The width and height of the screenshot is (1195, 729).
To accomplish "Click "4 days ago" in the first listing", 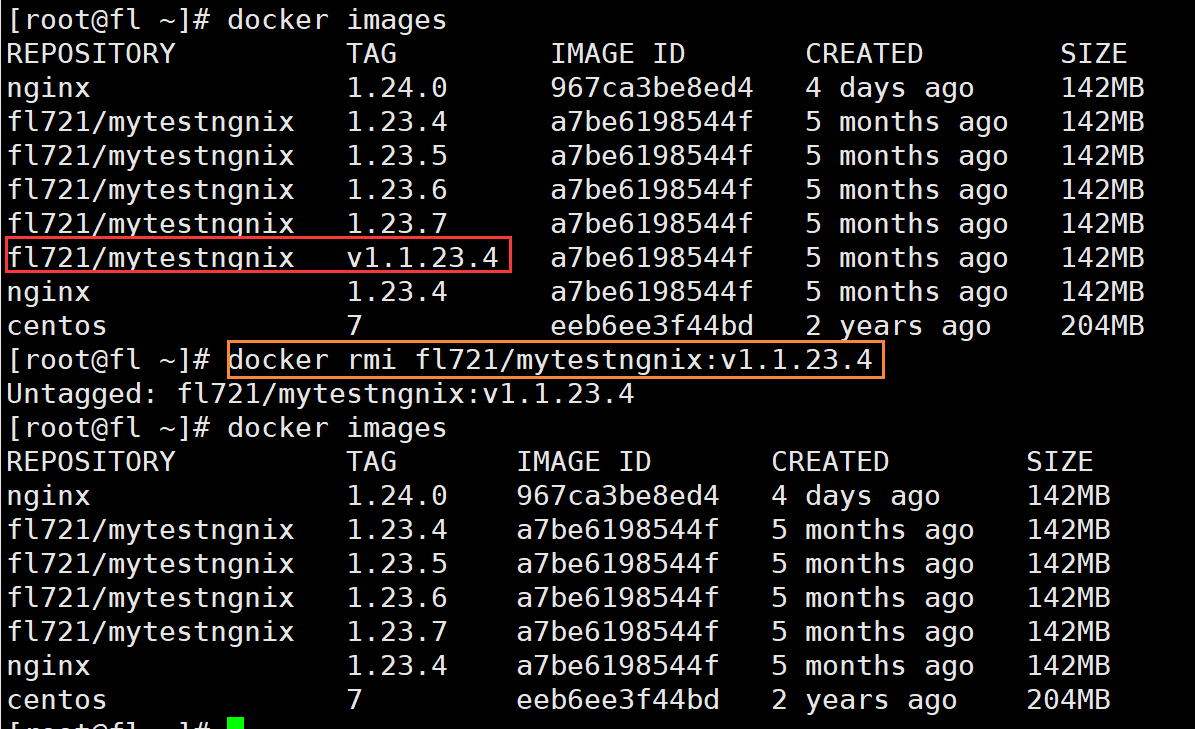I will tap(890, 88).
